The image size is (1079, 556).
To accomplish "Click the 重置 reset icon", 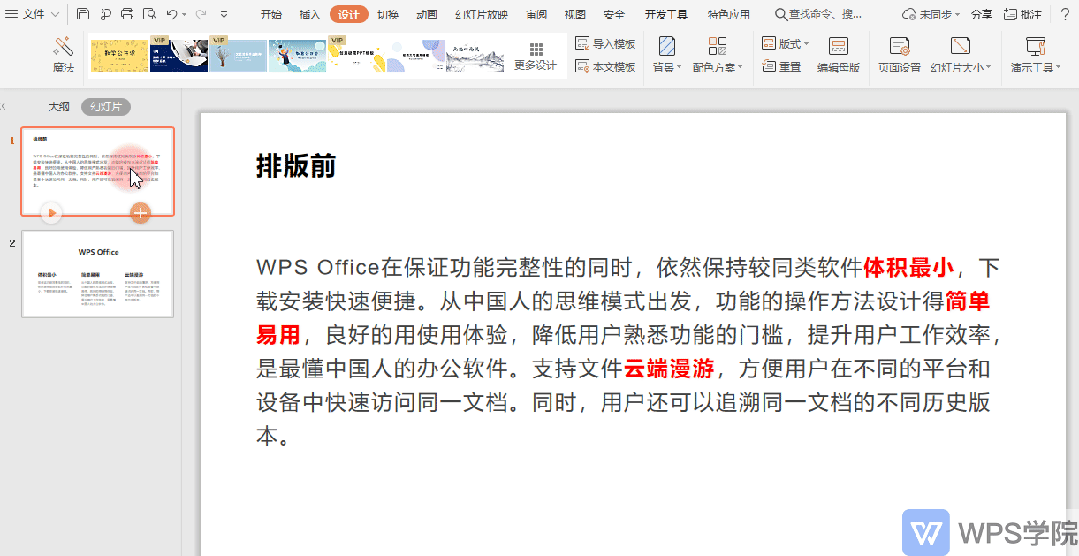I will [769, 67].
